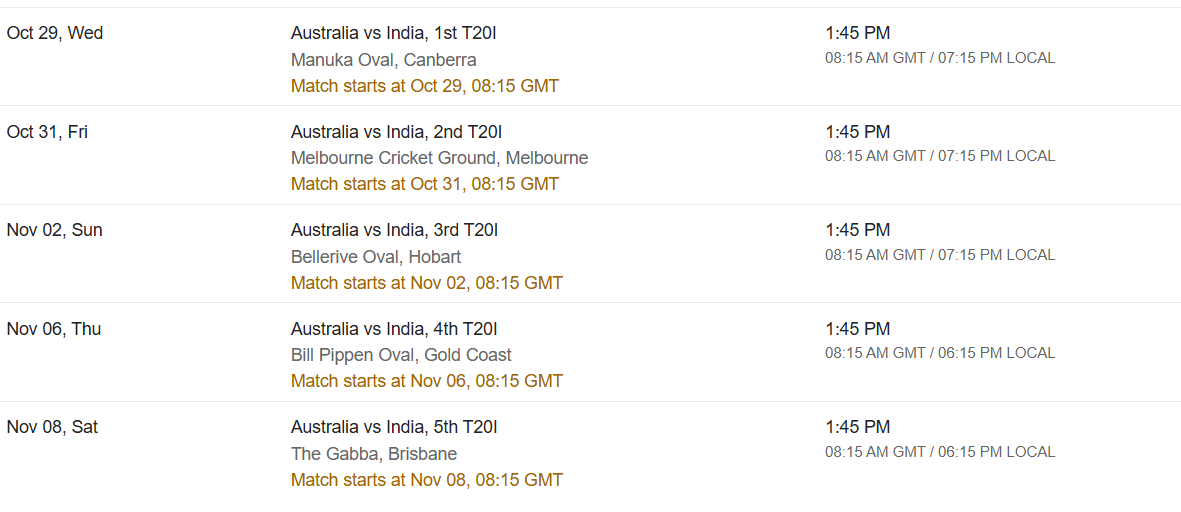Select the Oct 31, Fri date label

[47, 132]
